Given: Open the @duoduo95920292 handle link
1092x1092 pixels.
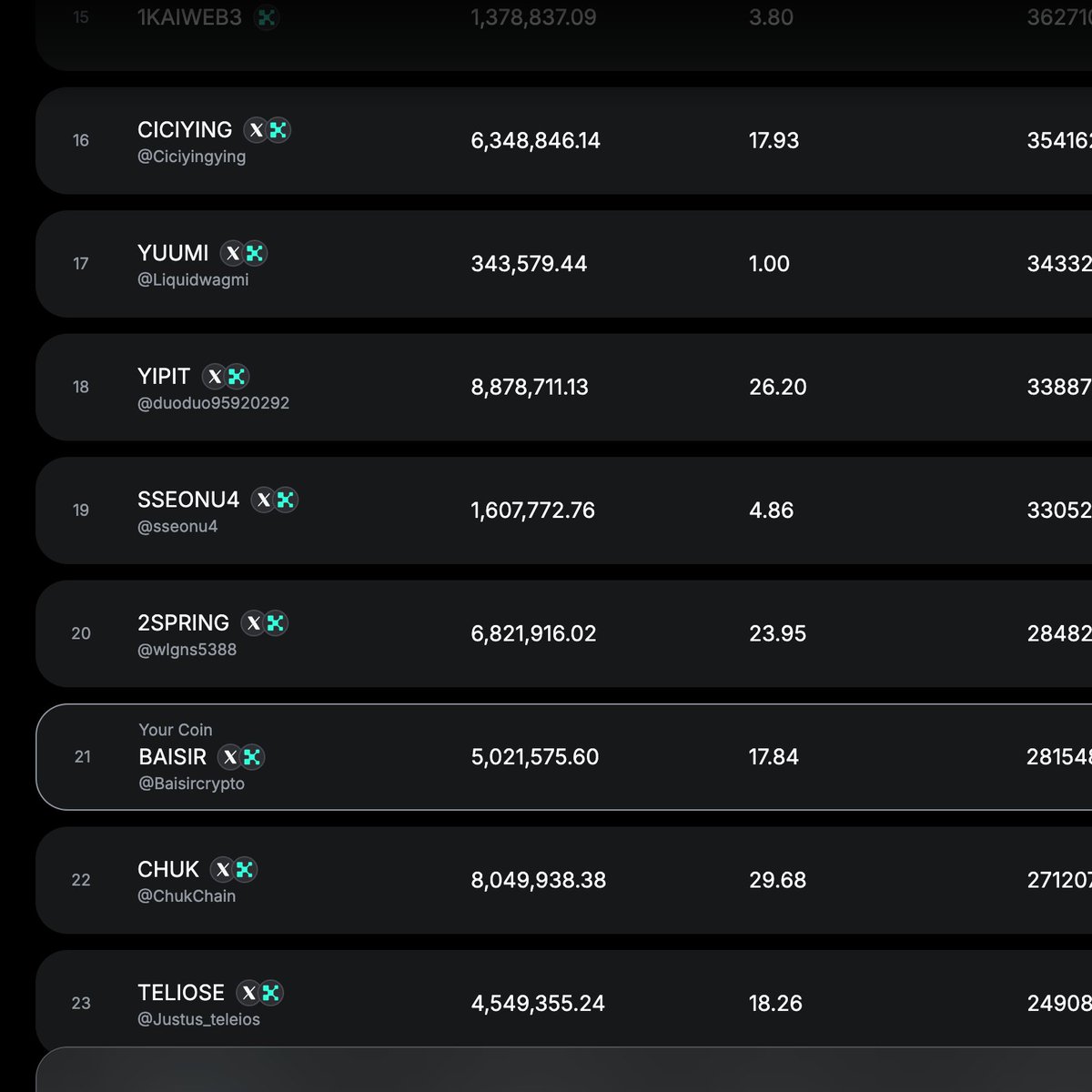Looking at the screenshot, I should (x=213, y=403).
